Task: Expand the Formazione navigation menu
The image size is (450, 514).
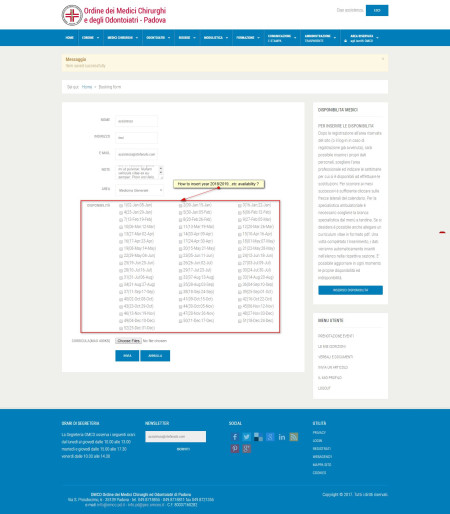Action: (x=248, y=38)
